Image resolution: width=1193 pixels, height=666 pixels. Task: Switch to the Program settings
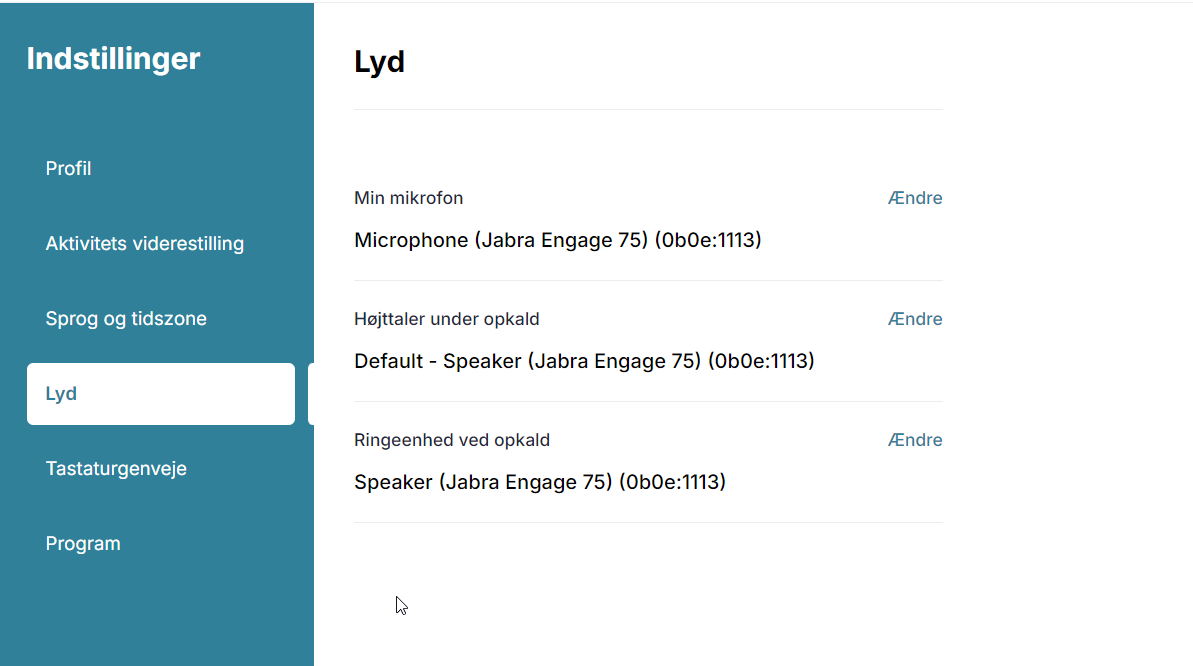coord(83,543)
